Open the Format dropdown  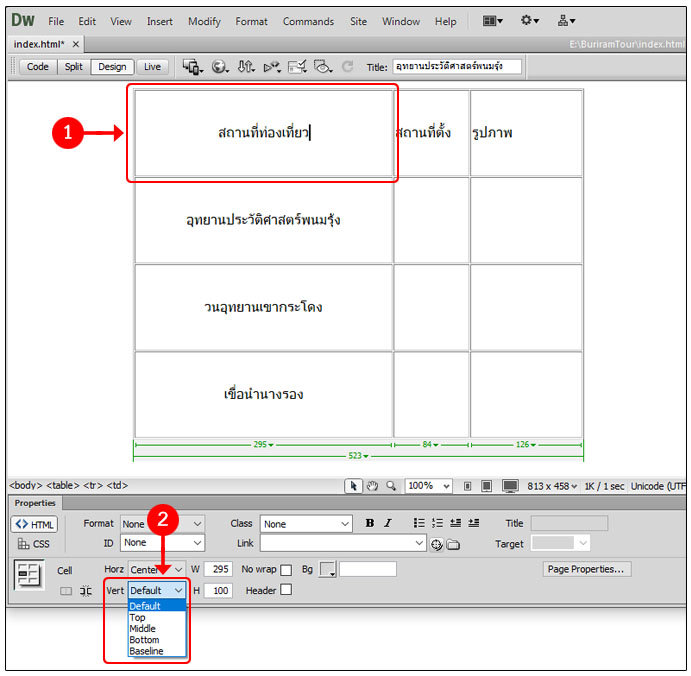coord(162,523)
